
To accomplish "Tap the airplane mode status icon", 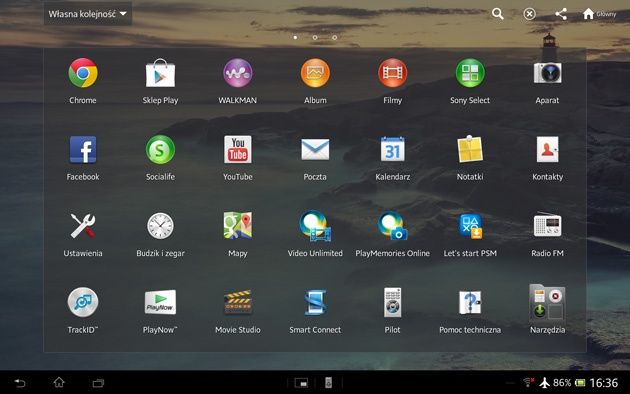I will point(544,383).
